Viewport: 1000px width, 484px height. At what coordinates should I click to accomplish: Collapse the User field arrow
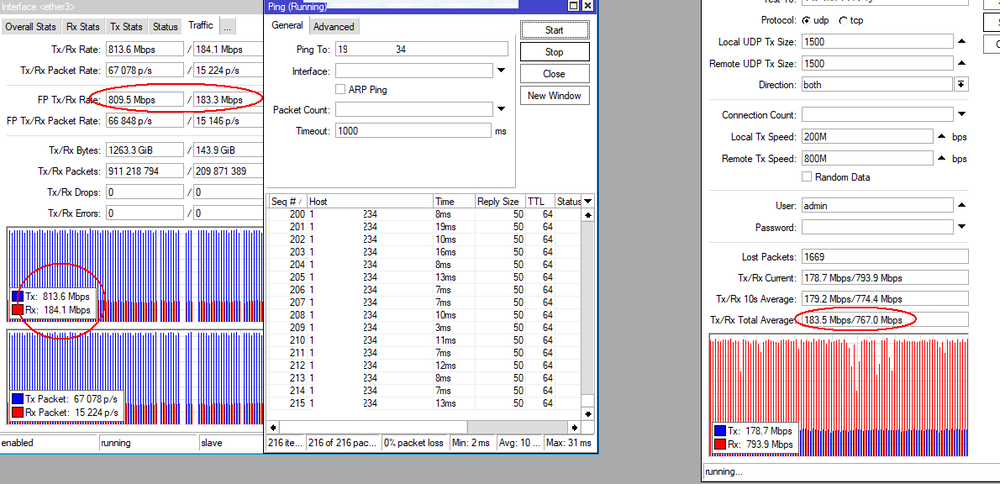[962, 206]
